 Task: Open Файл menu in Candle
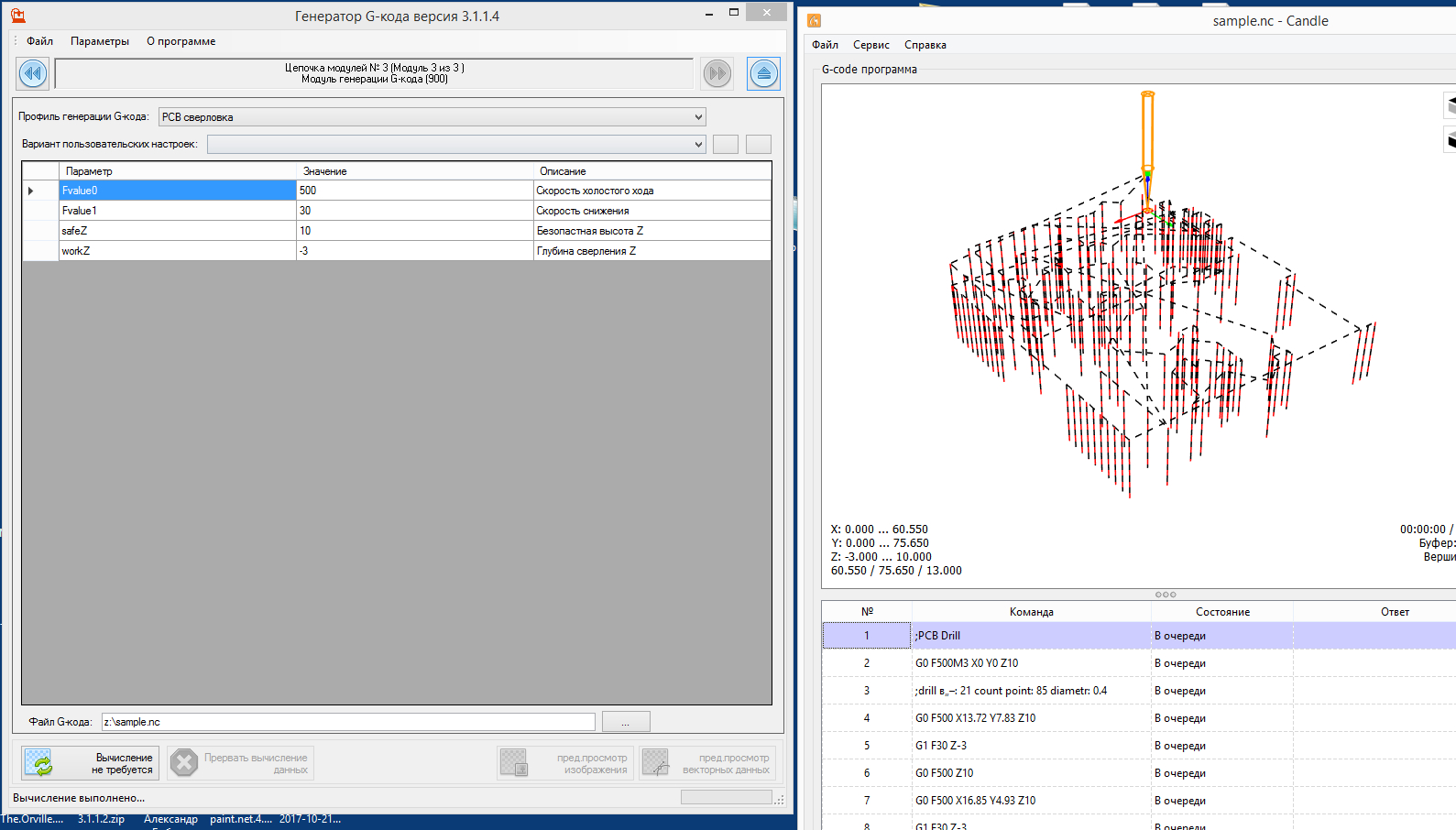[825, 45]
